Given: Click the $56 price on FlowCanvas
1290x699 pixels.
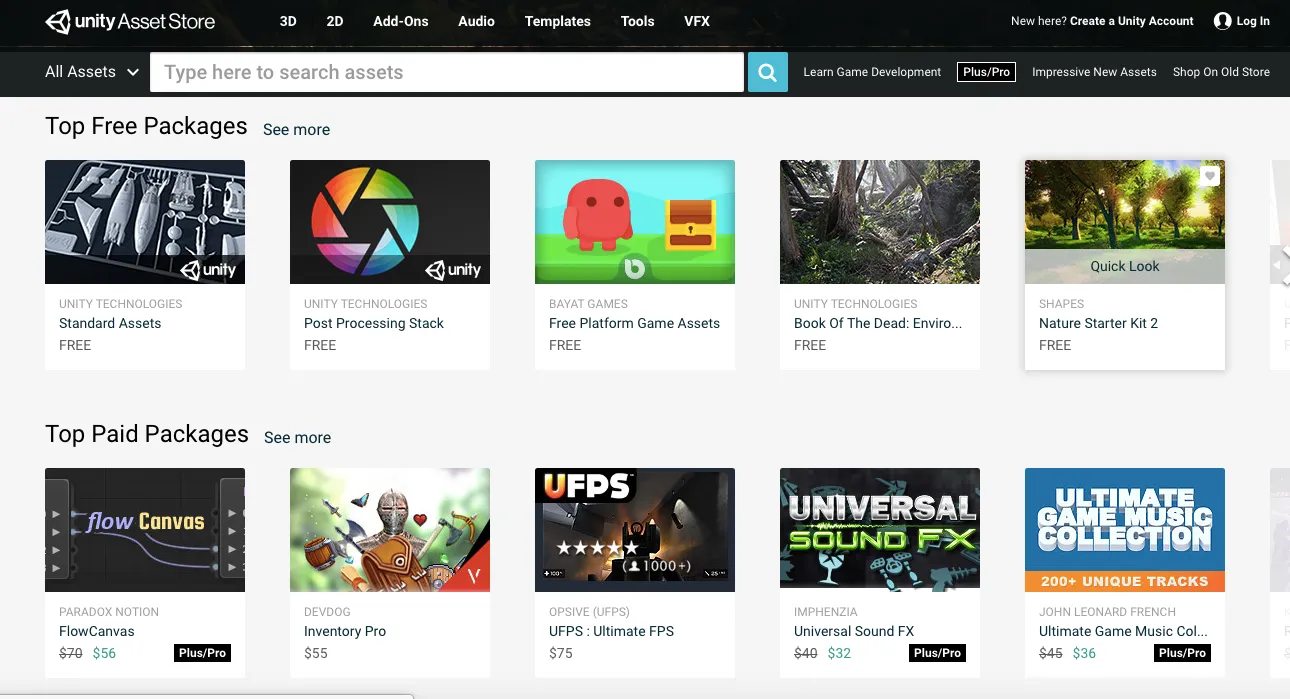Looking at the screenshot, I should point(104,653).
